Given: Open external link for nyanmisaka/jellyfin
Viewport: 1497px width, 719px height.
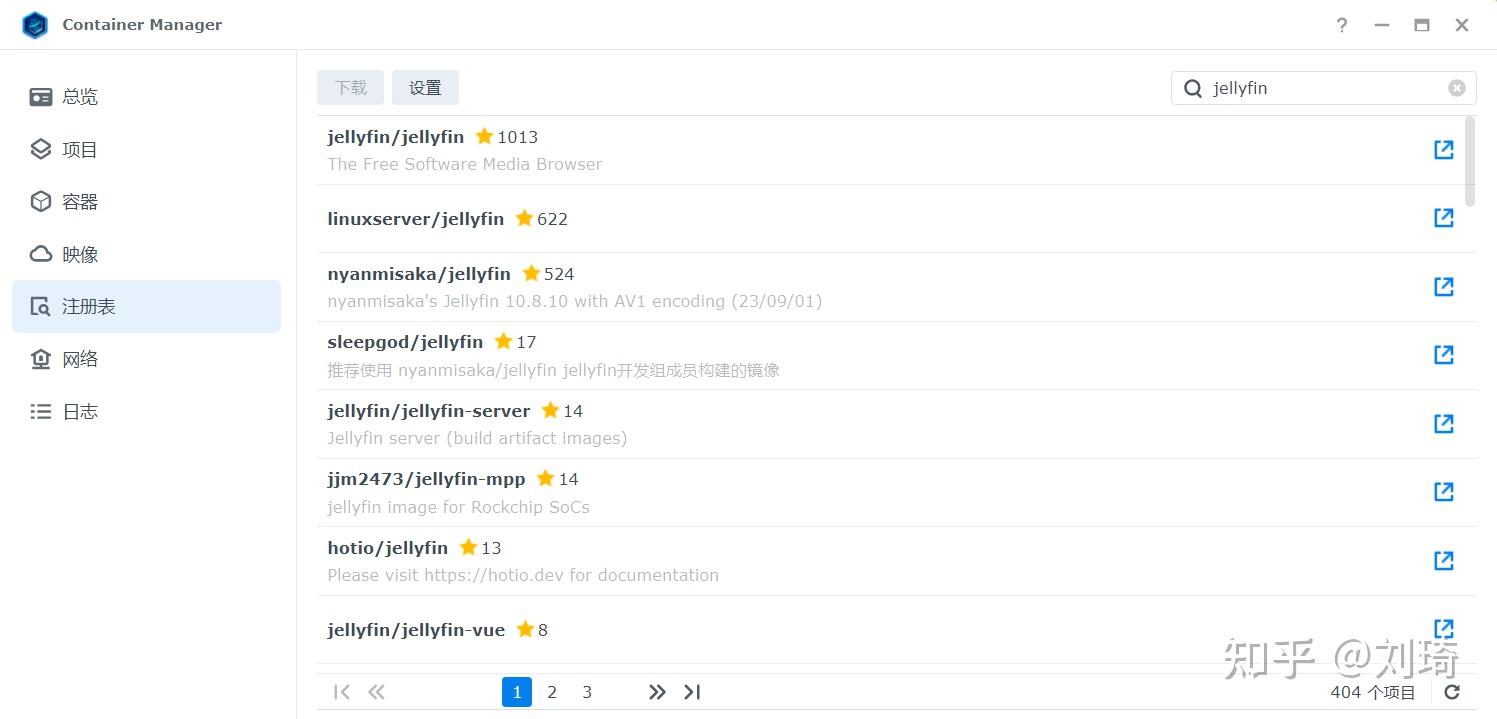Looking at the screenshot, I should tap(1443, 287).
